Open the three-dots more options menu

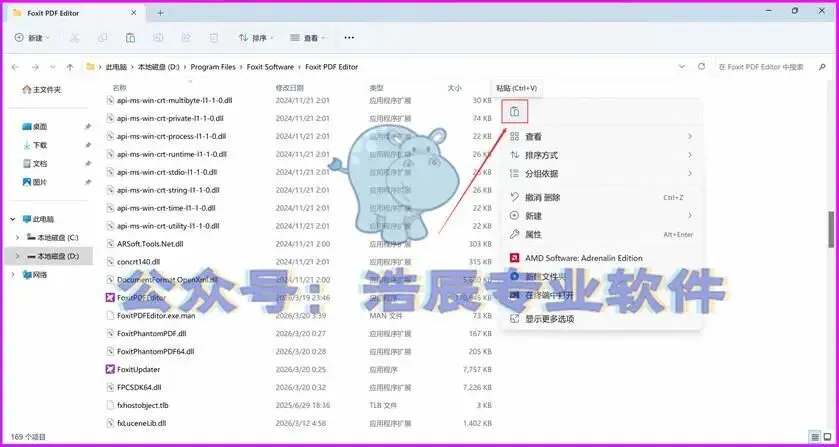tap(349, 38)
